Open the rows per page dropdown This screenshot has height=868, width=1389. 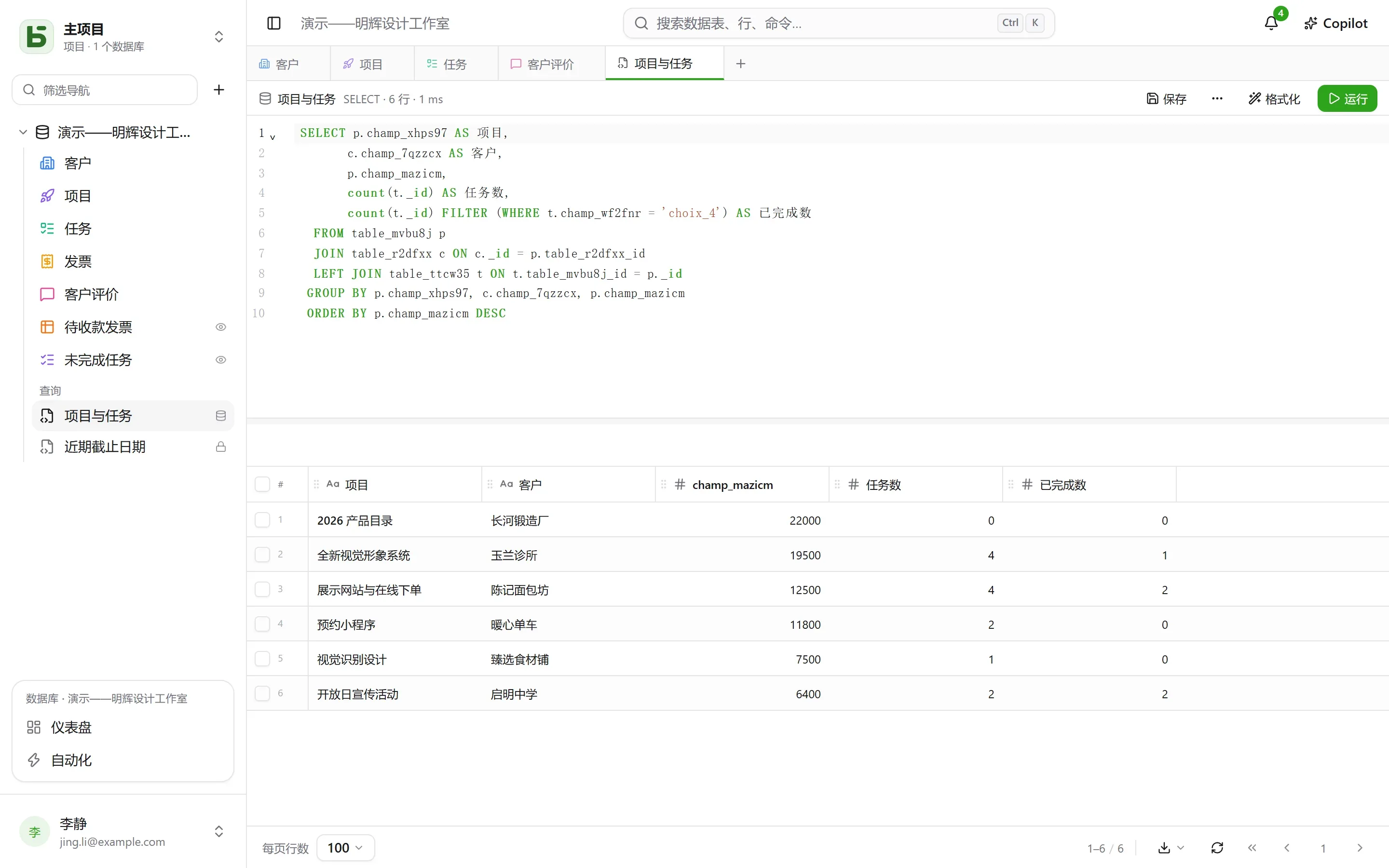[x=345, y=848]
